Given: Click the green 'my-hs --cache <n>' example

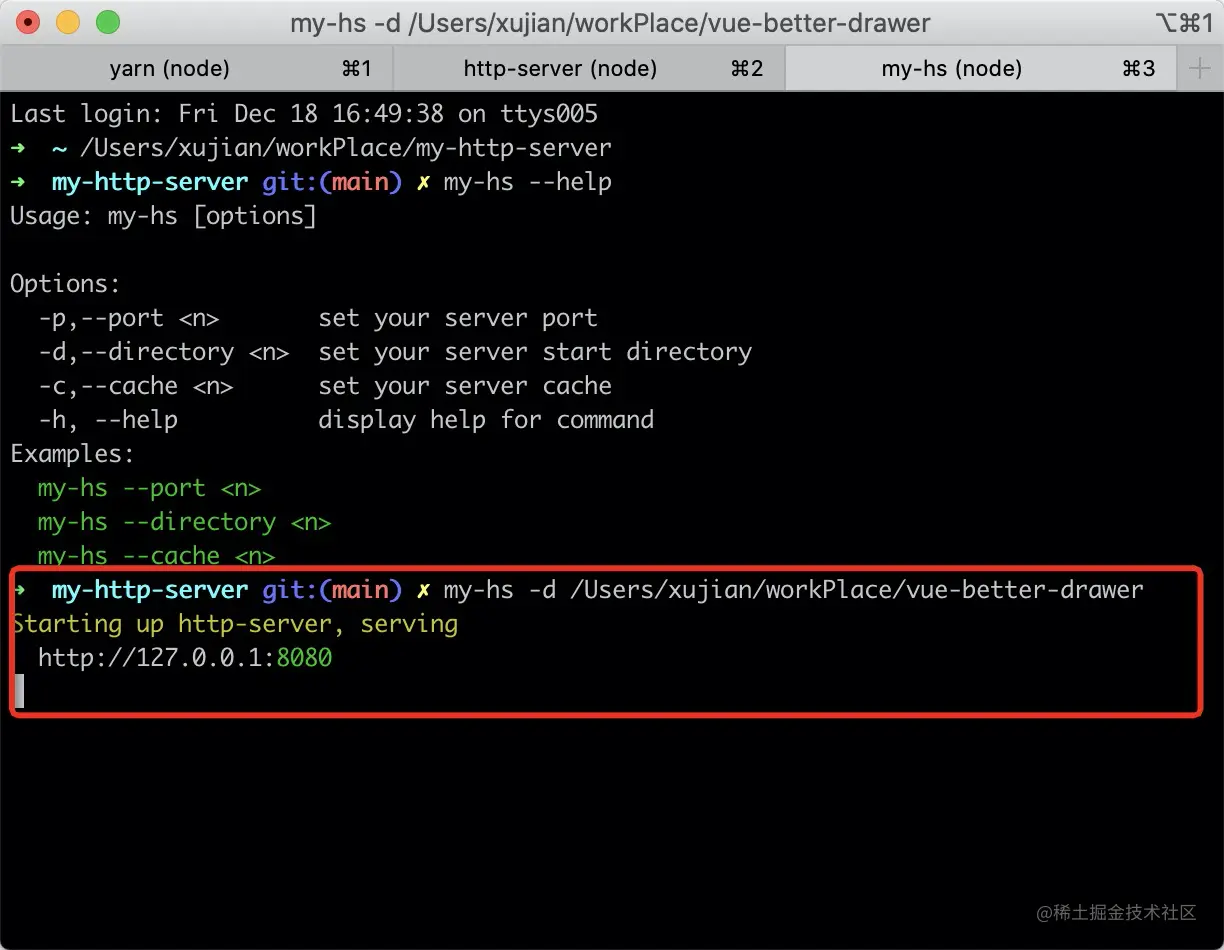Looking at the screenshot, I should 157,555.
